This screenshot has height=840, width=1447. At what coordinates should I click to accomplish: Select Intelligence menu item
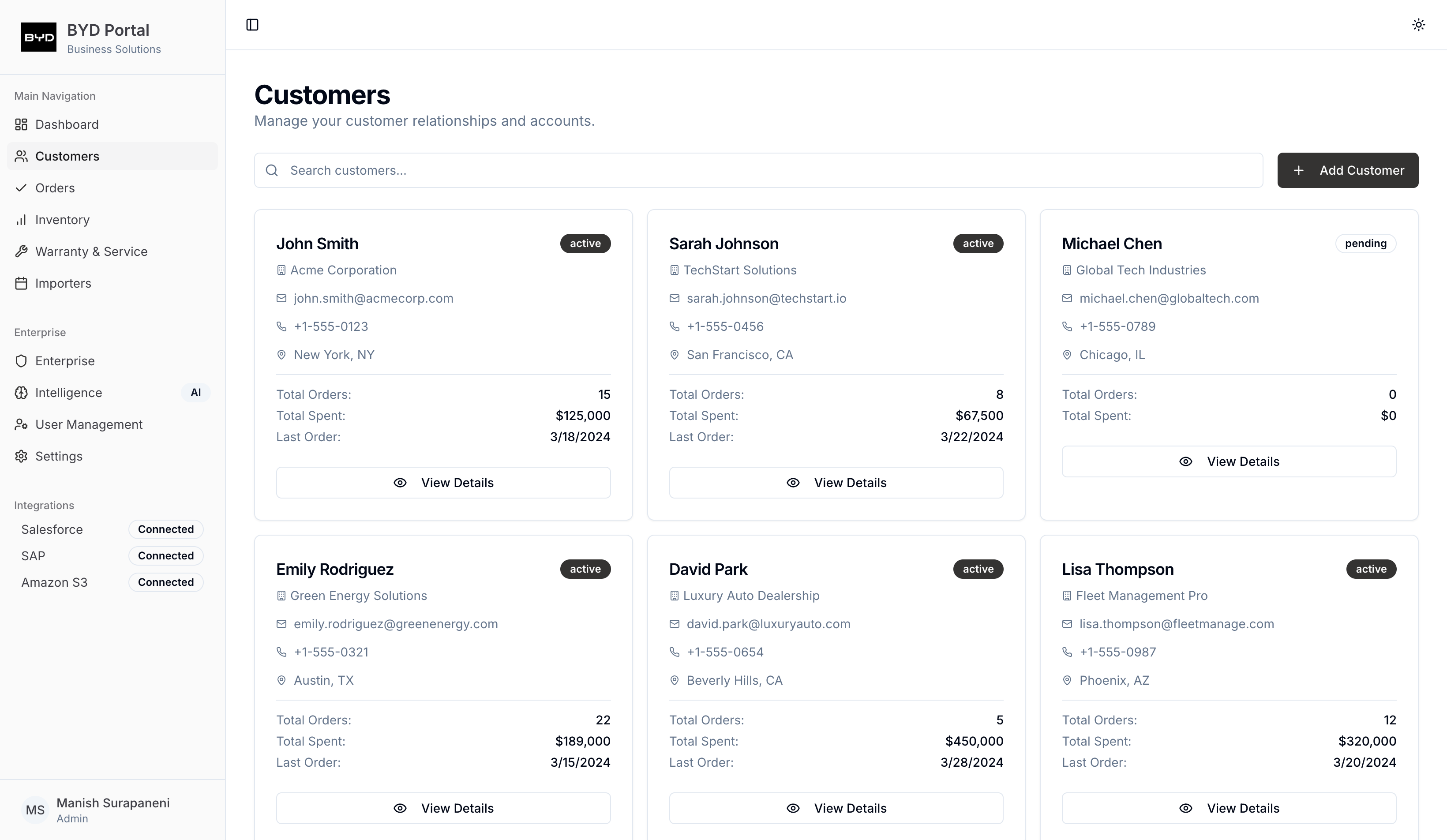coord(112,393)
